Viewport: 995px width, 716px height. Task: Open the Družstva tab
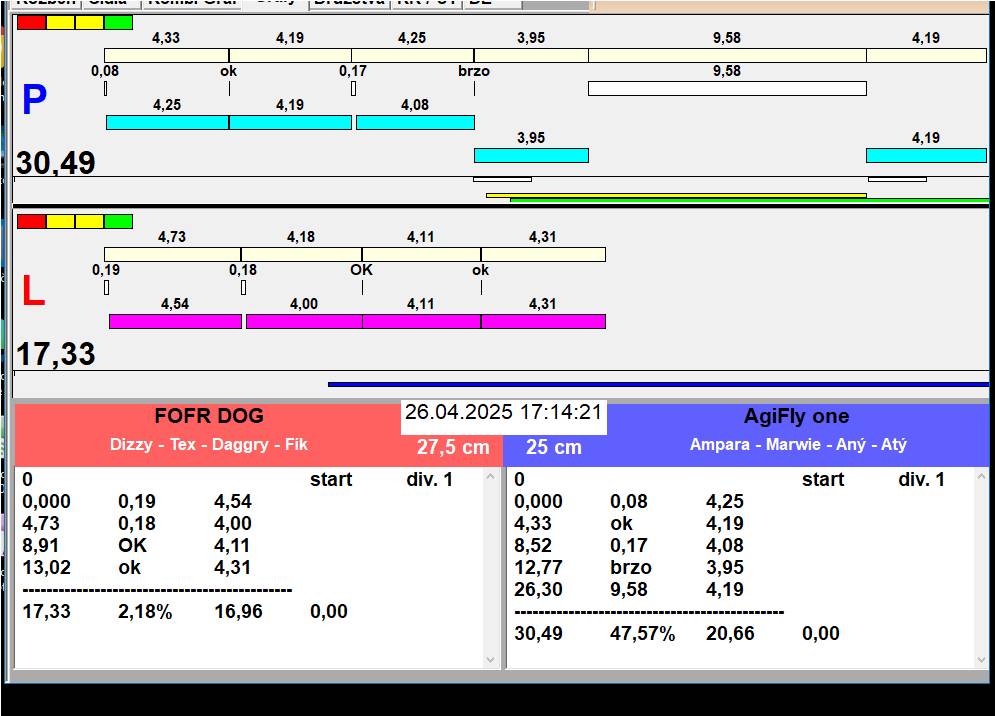click(x=348, y=3)
